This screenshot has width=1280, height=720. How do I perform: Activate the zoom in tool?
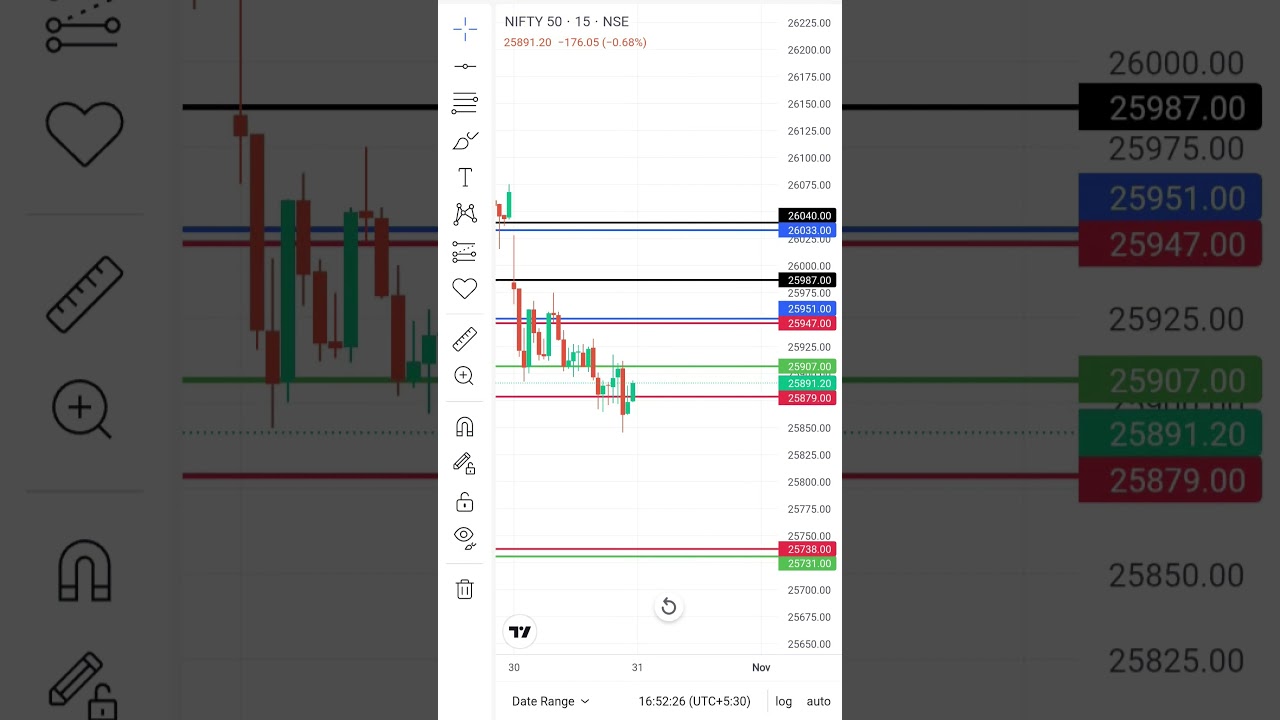click(465, 376)
